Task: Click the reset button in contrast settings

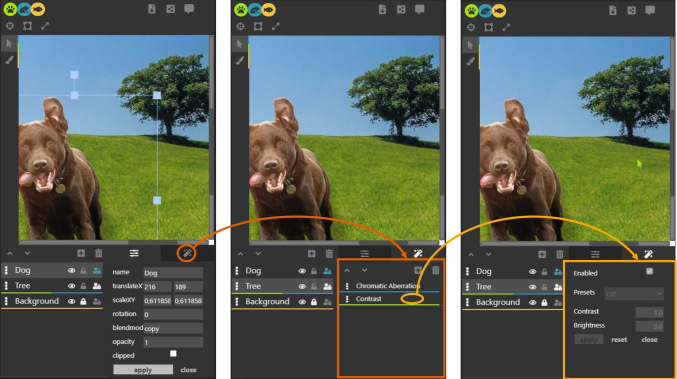Action: [619, 340]
